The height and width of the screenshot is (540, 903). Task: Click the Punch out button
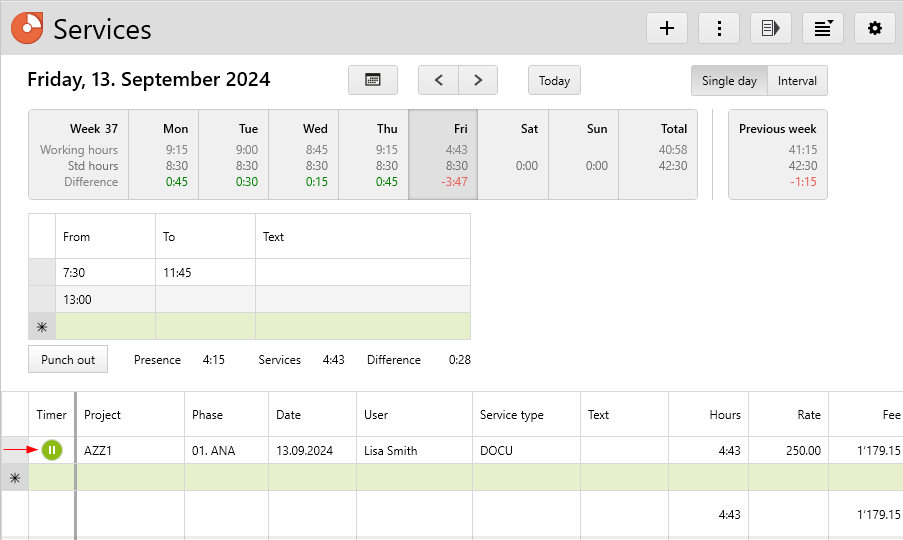pyautogui.click(x=68, y=359)
